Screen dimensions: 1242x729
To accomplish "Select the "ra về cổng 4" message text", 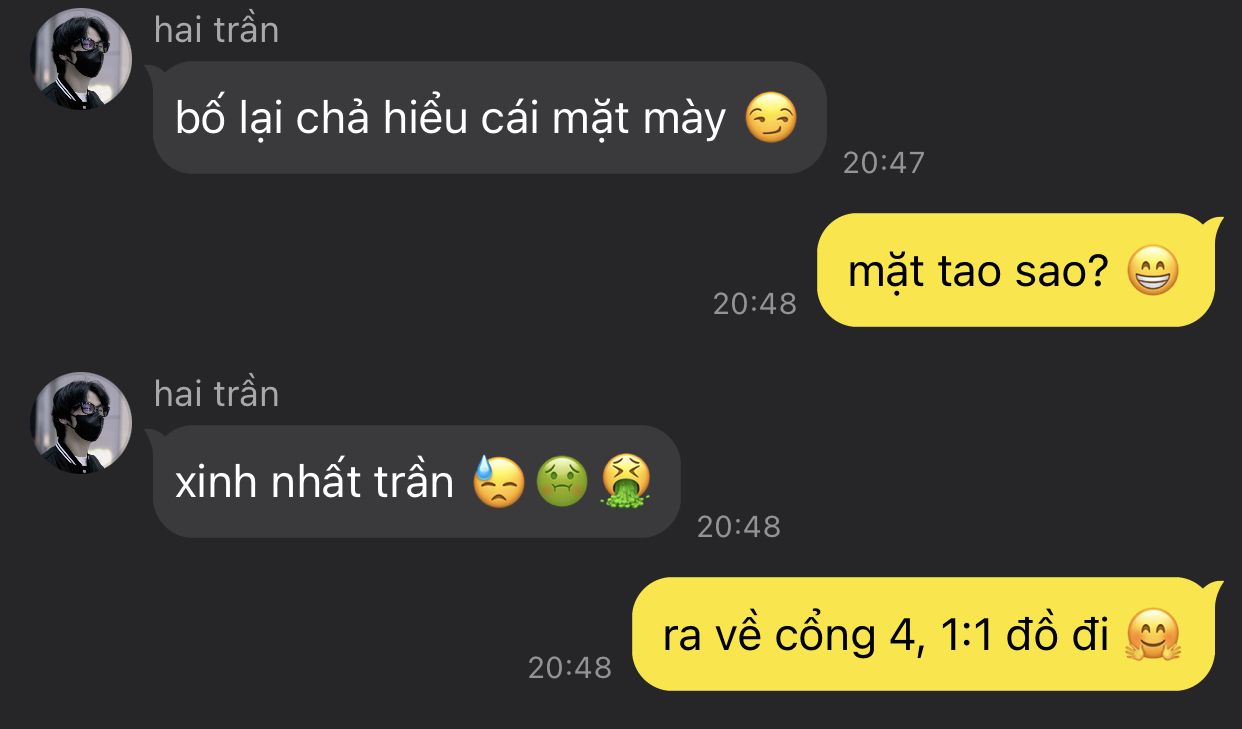I will point(885,636).
